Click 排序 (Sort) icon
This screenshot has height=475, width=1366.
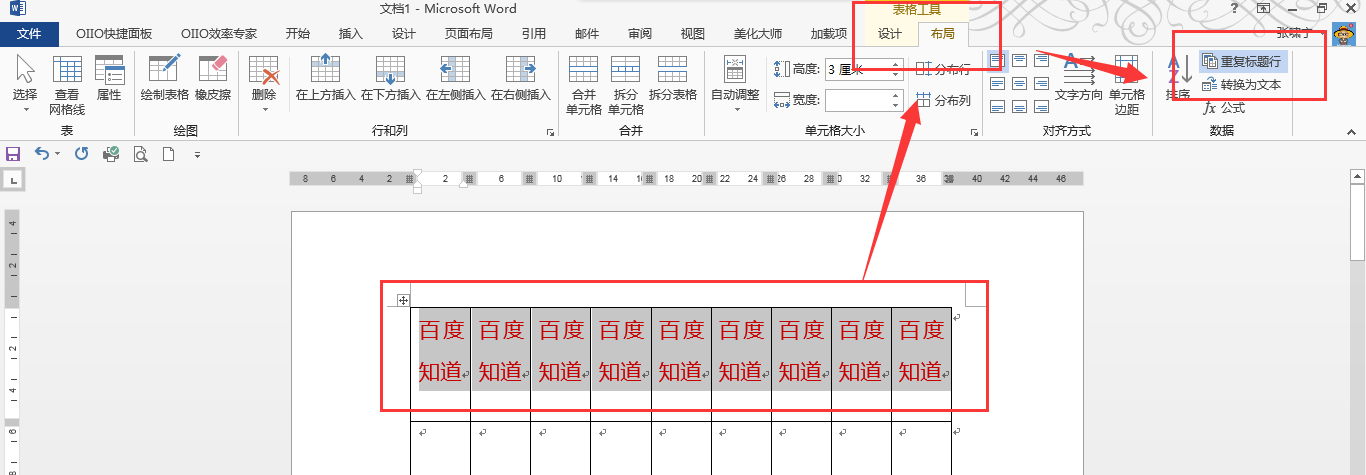coord(1178,78)
